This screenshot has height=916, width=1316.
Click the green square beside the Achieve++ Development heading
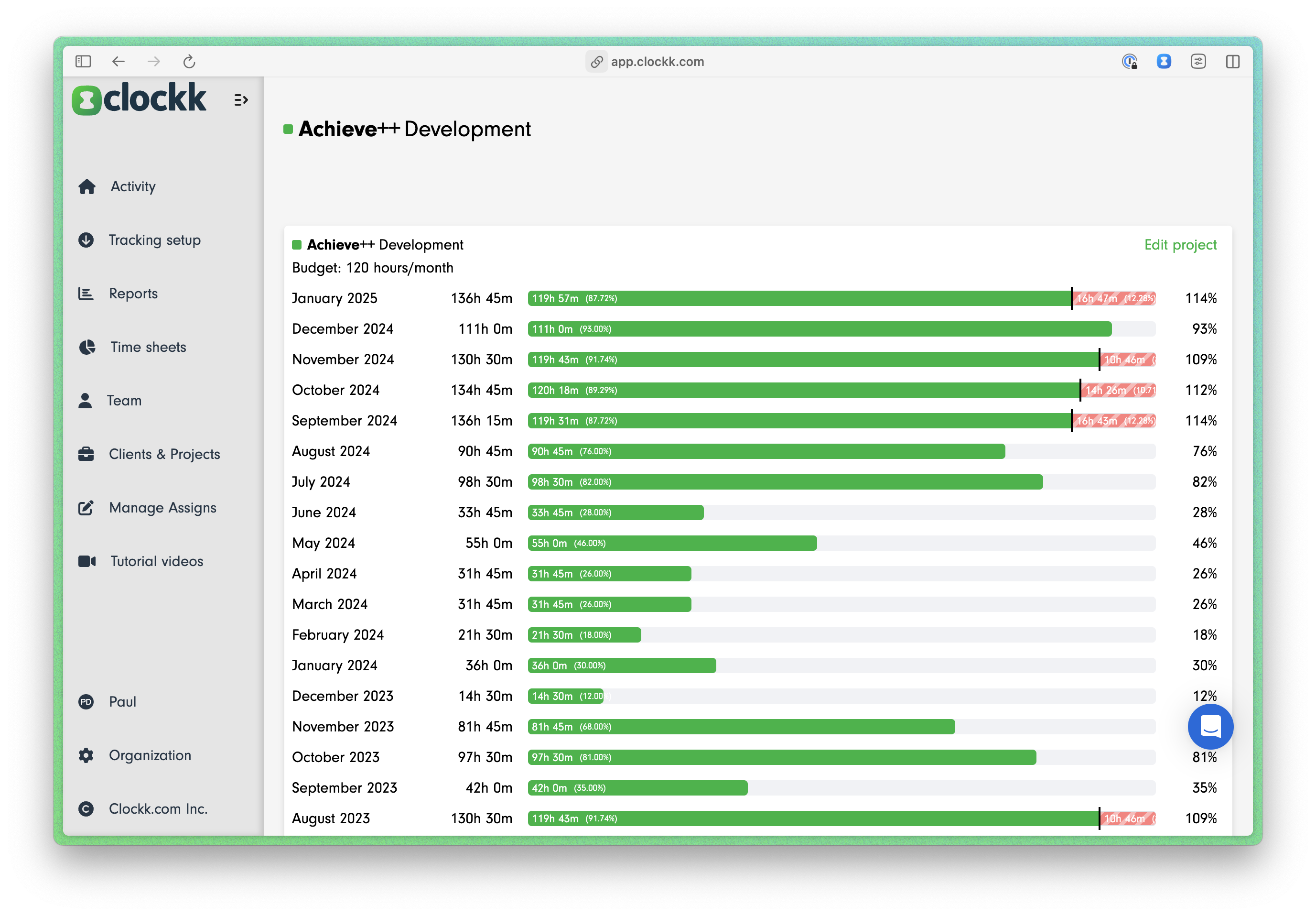tap(288, 129)
